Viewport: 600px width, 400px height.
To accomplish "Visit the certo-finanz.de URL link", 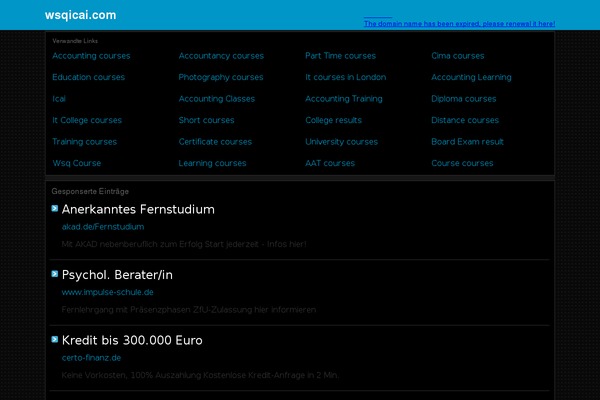I will 91,357.
